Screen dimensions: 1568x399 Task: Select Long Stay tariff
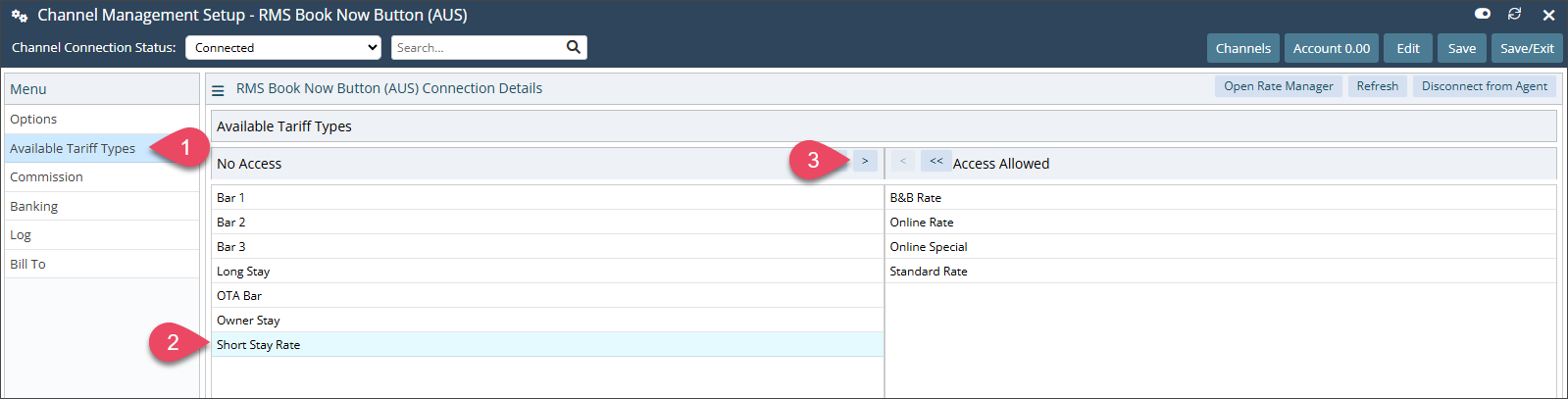pyautogui.click(x=547, y=271)
